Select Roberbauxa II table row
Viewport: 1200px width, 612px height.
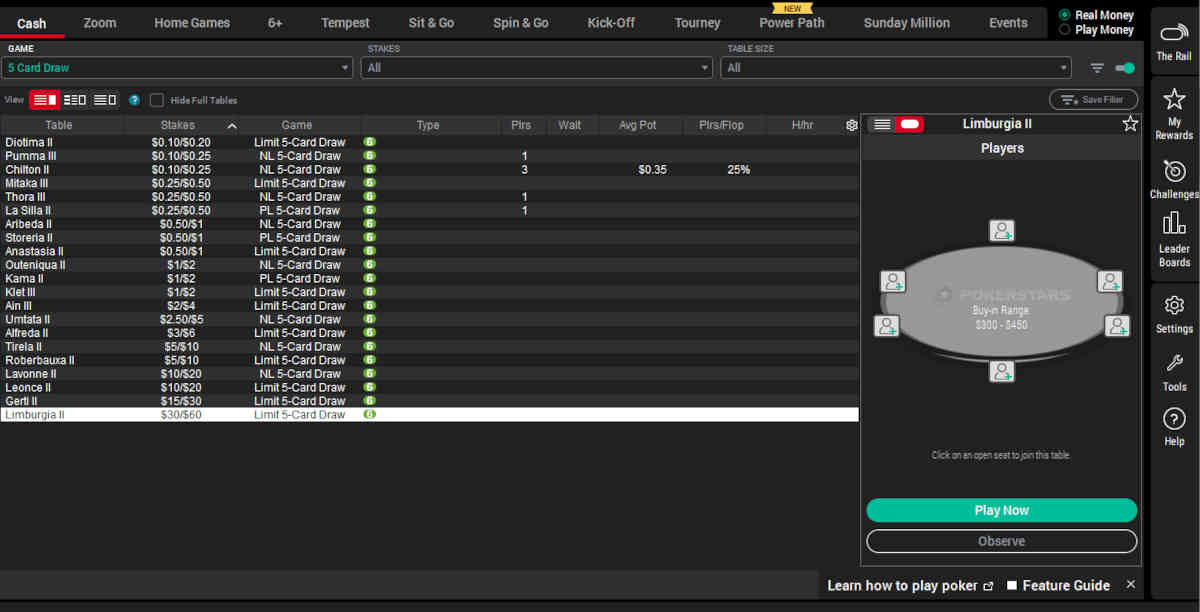429,360
